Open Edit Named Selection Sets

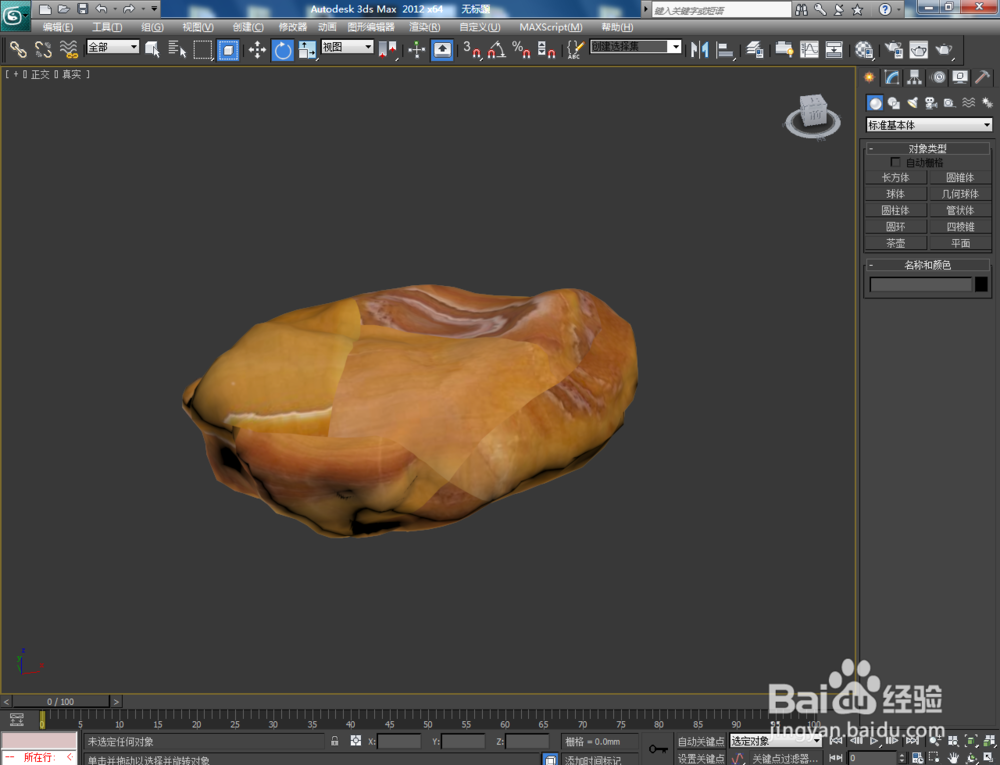575,50
